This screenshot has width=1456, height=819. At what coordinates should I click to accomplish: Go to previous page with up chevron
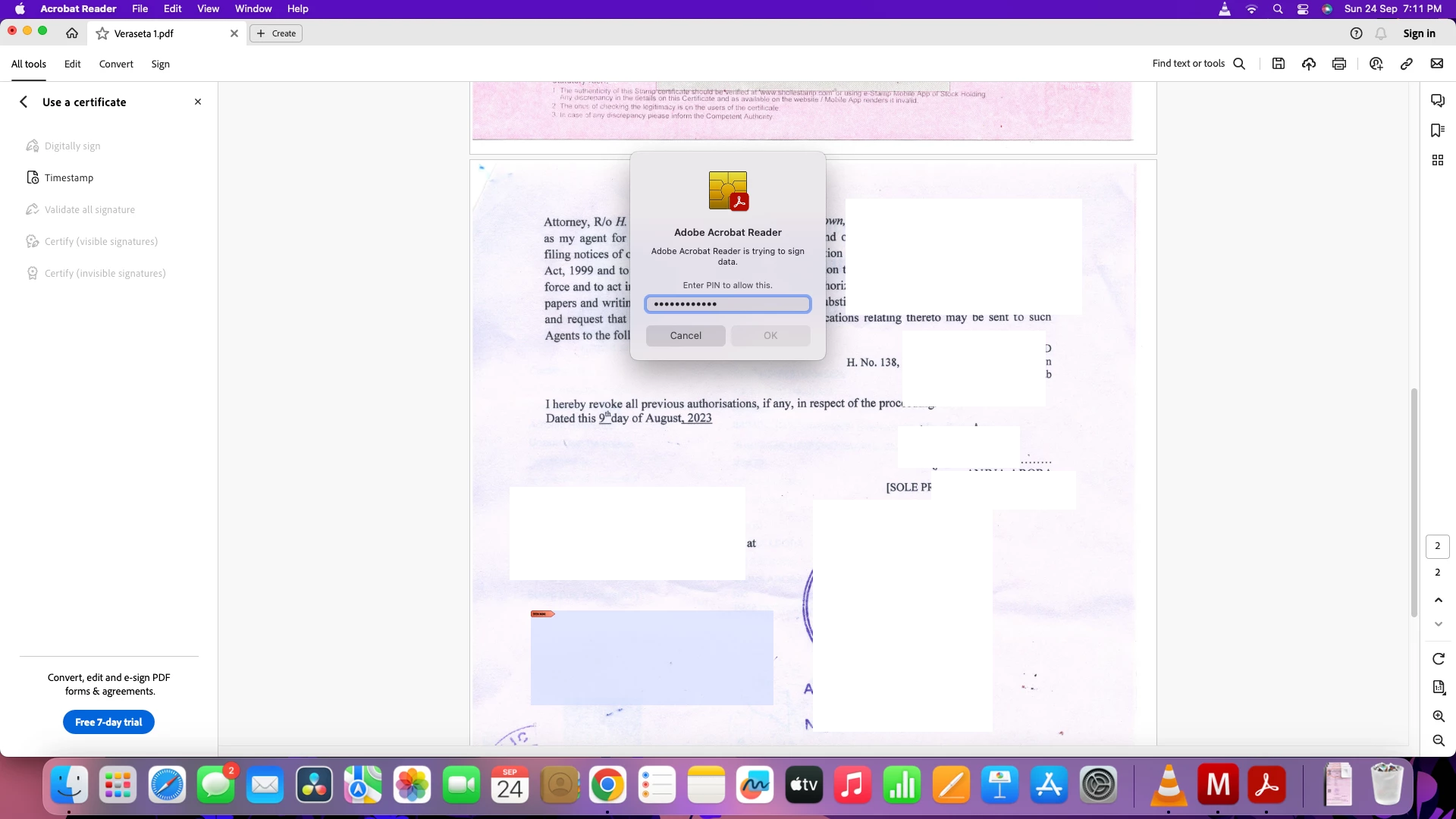[x=1439, y=600]
